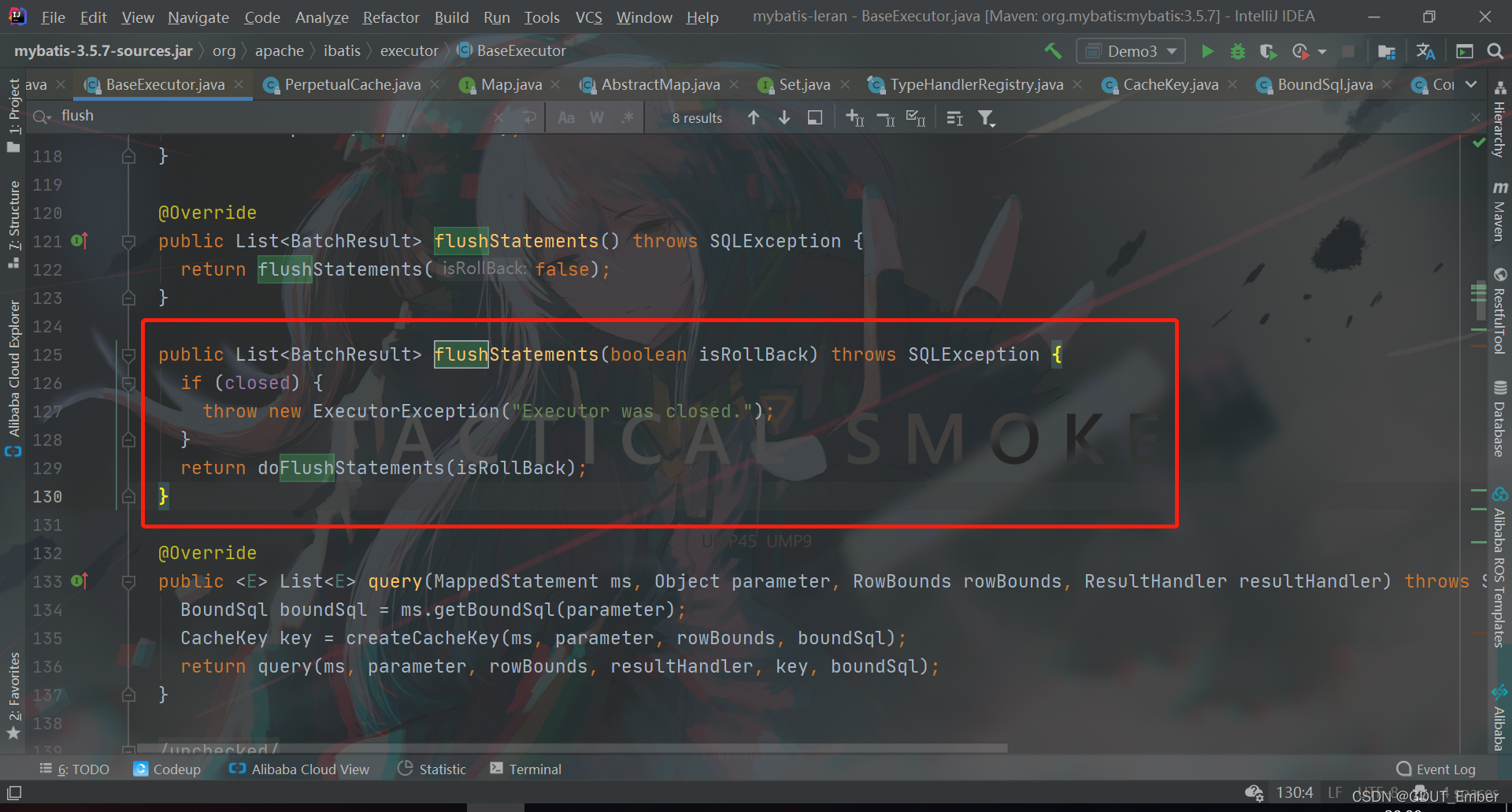The width and height of the screenshot is (1512, 812).
Task: Open Project Structure icon in toolbar
Action: coord(1387,51)
